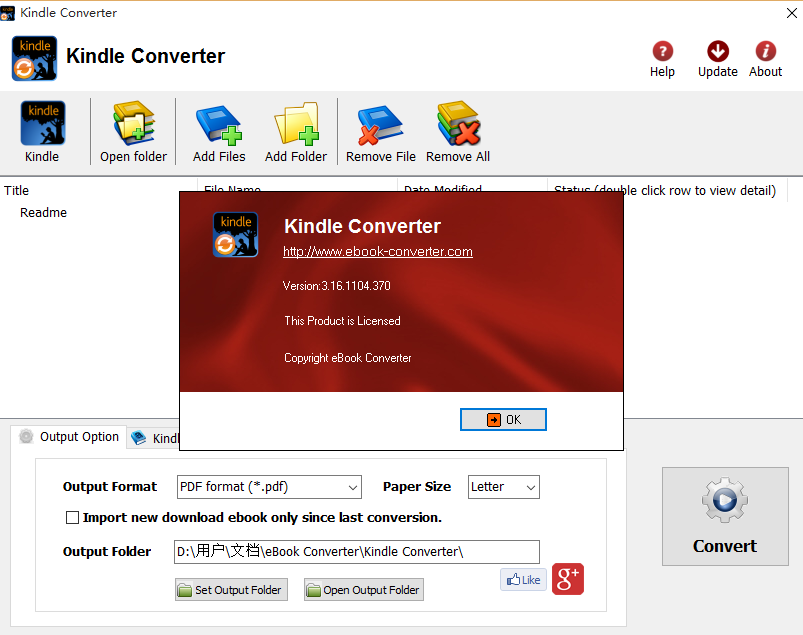Click the Convert button
This screenshot has height=635, width=803.
(725, 516)
